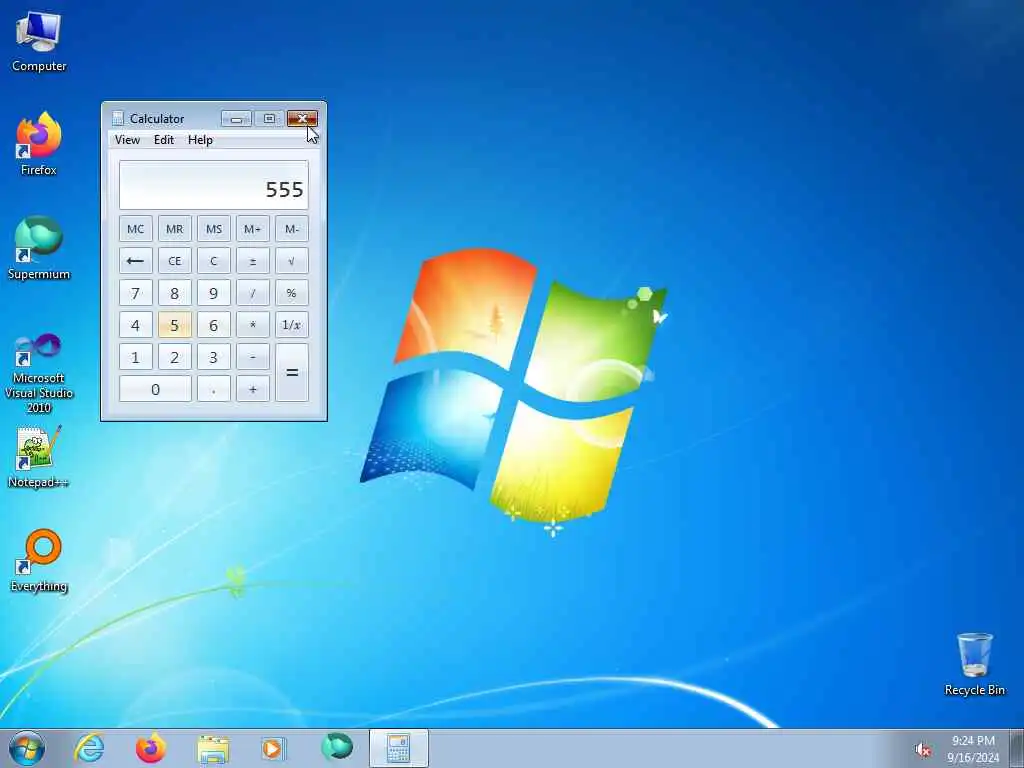1024x768 pixels.
Task: Click the Calculator title bar icon
Action: [x=118, y=118]
